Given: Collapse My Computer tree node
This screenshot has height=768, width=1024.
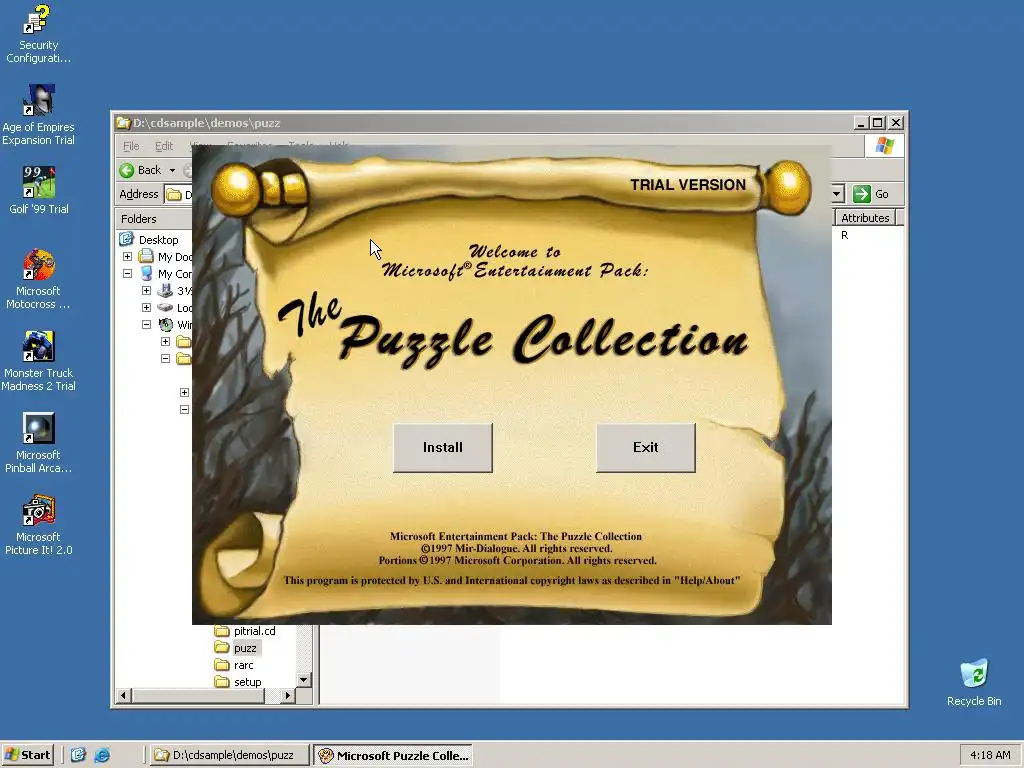Looking at the screenshot, I should 127,274.
